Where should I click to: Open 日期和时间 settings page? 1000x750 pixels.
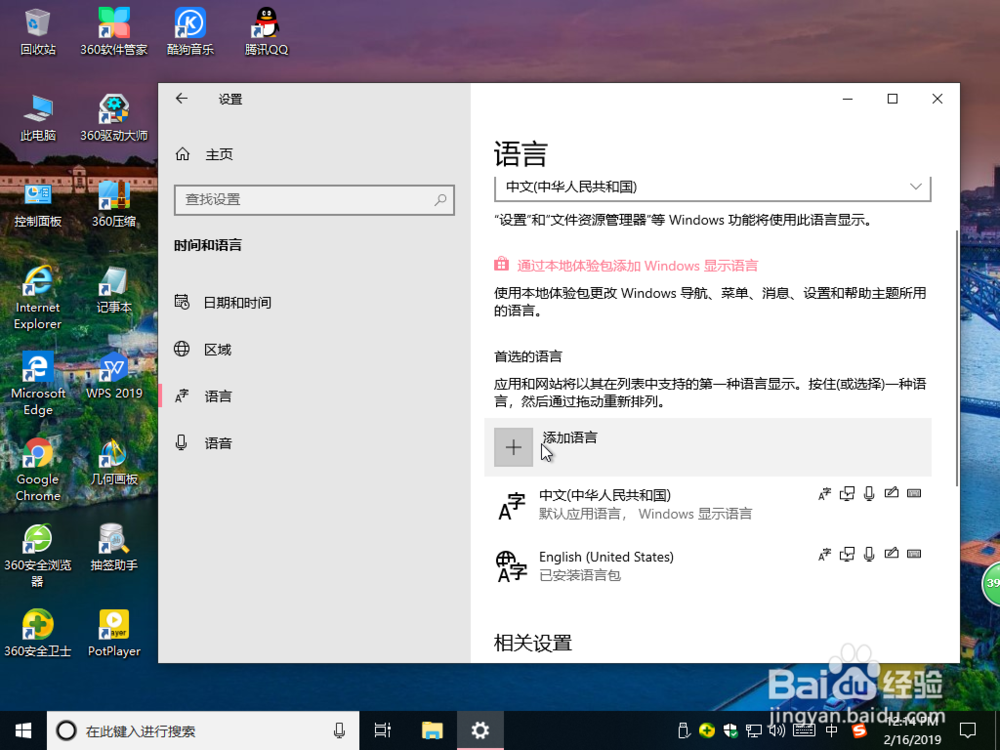tap(223, 302)
